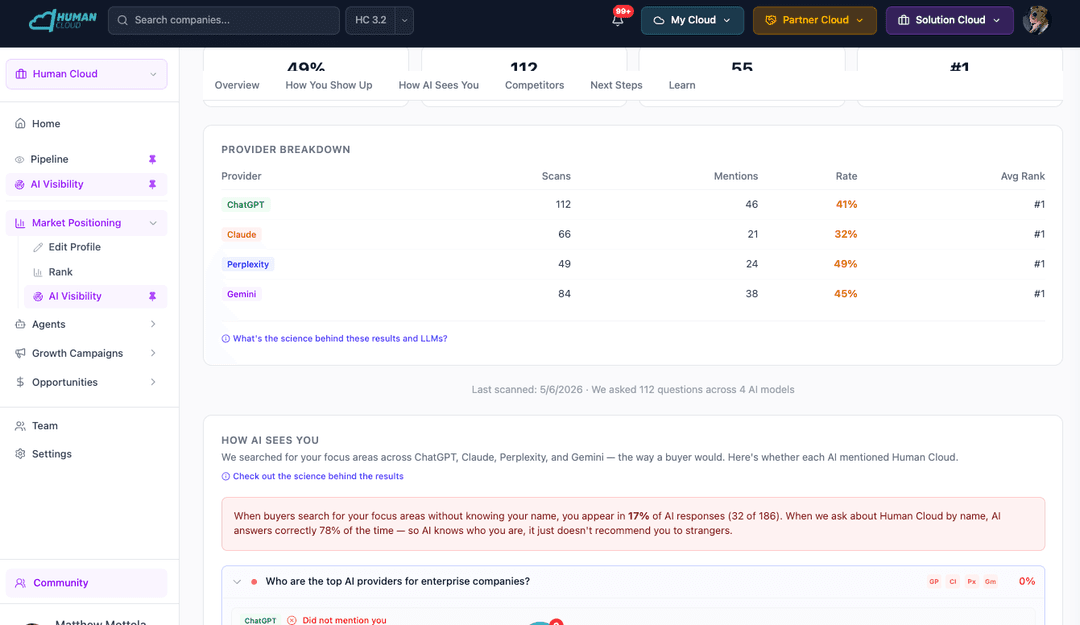Open the Partner Cloud dropdown
This screenshot has height=625, width=1080.
[x=815, y=20]
